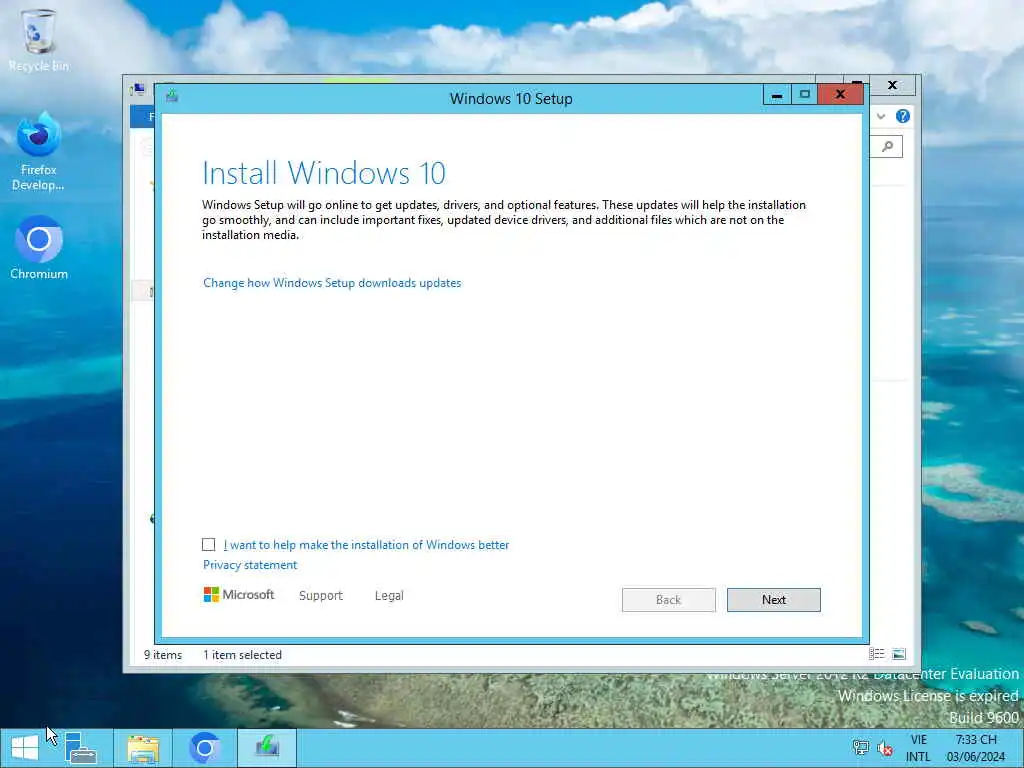Image resolution: width=1024 pixels, height=768 pixels.
Task: Open the clock showing 7:33 CH
Action: click(976, 748)
